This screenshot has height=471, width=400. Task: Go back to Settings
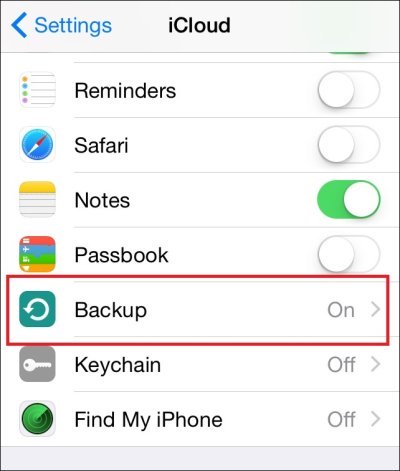tap(73, 26)
